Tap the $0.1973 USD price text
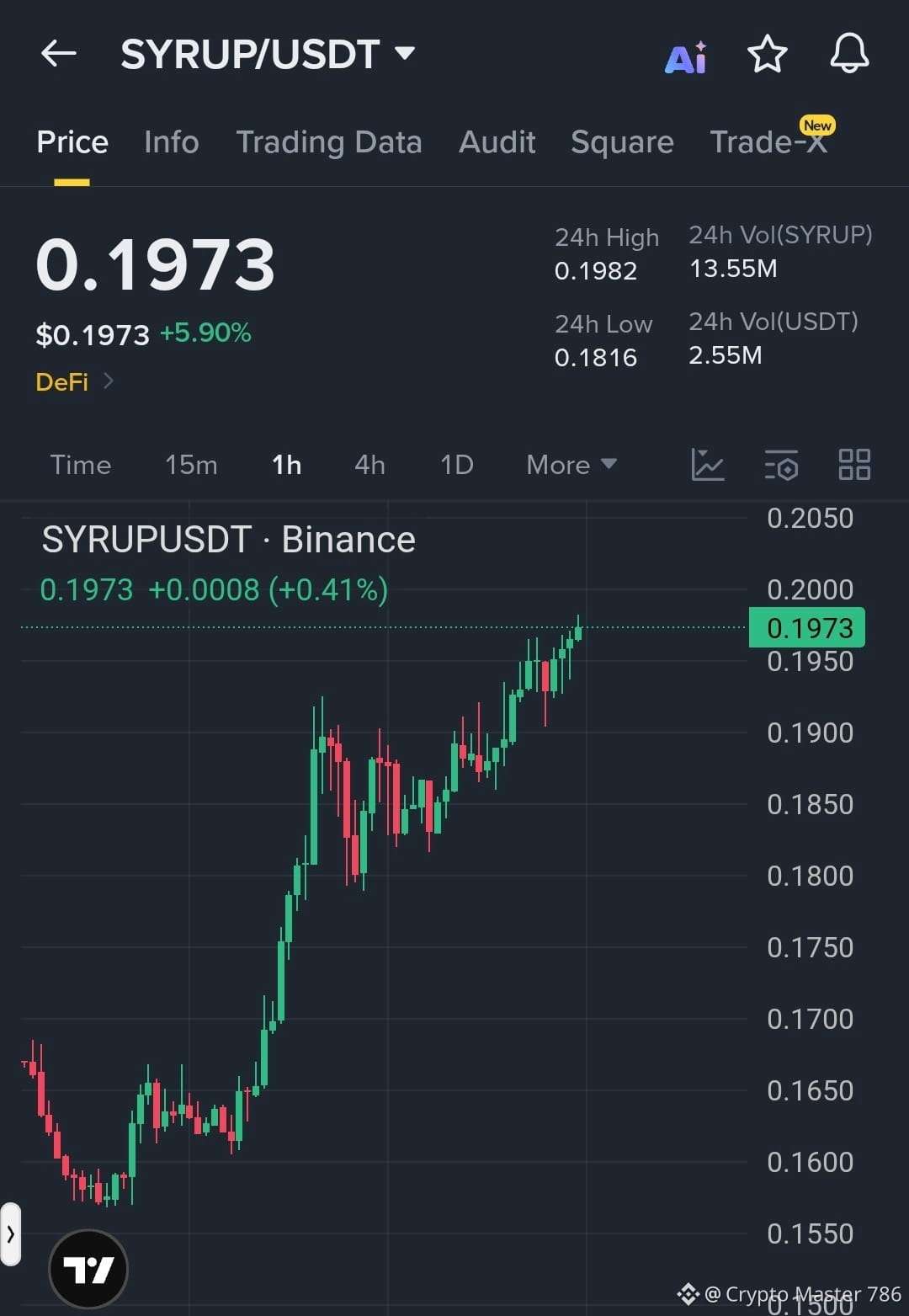The image size is (909, 1316). coord(93,335)
